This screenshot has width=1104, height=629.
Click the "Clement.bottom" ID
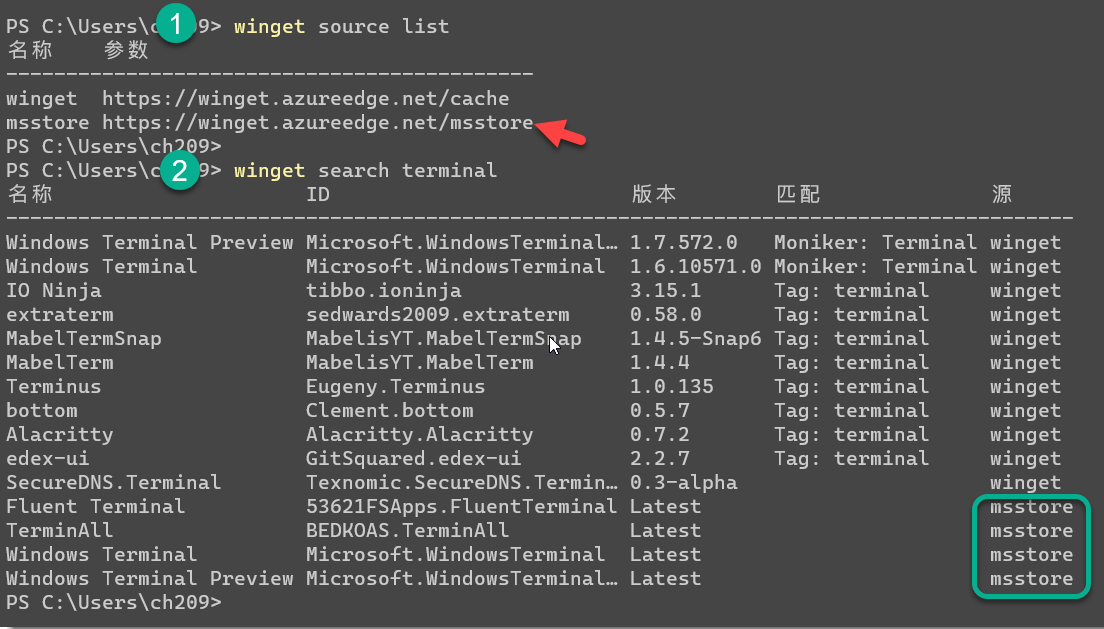389,411
